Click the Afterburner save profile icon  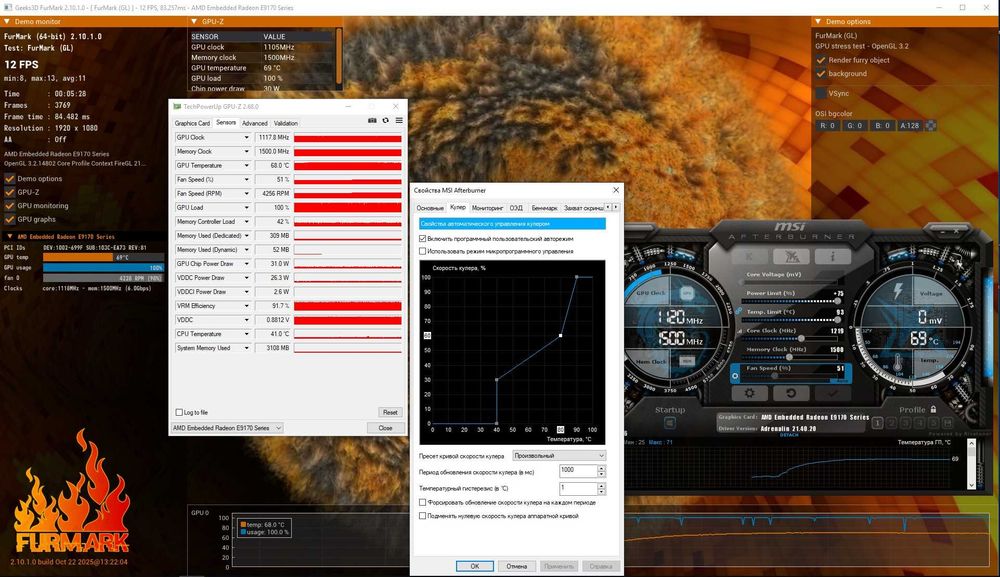948,423
